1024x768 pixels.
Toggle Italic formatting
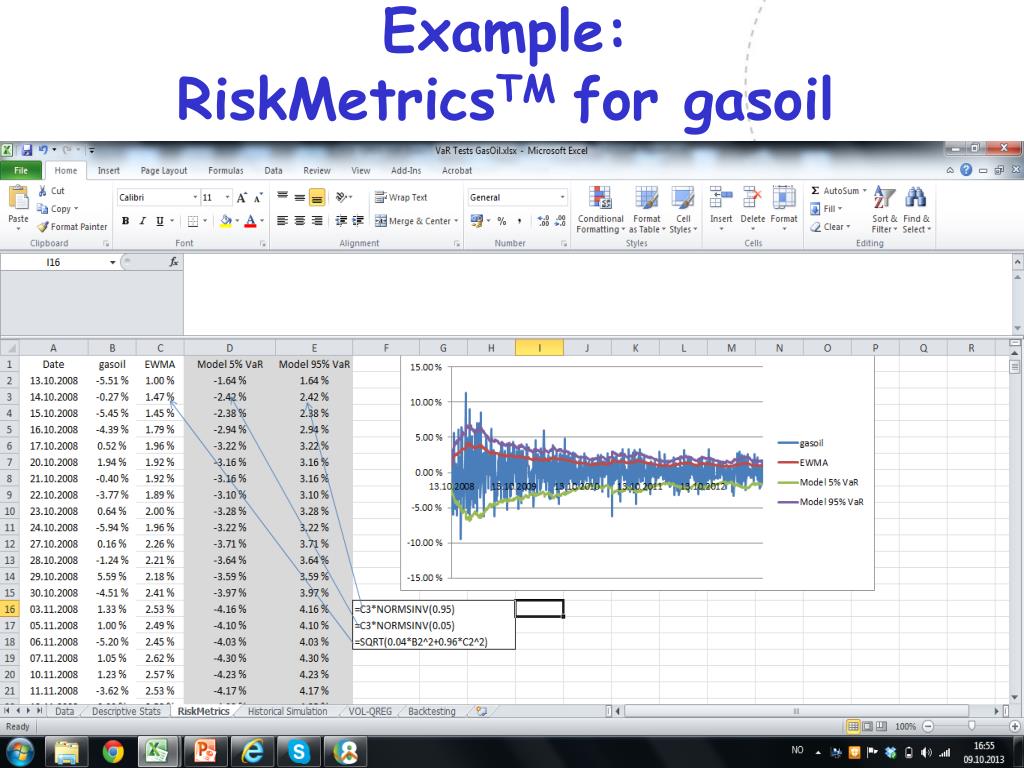point(142,221)
